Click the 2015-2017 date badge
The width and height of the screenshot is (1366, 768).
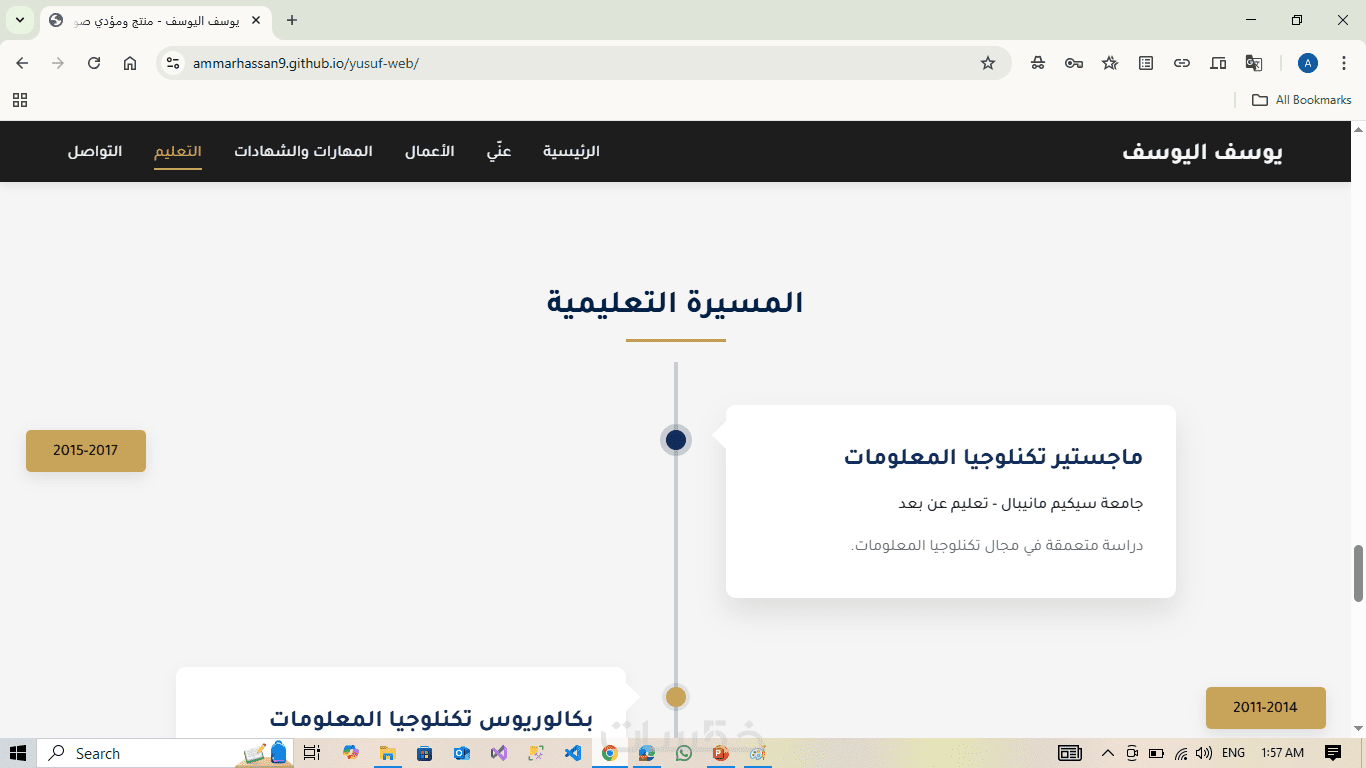pyautogui.click(x=86, y=451)
